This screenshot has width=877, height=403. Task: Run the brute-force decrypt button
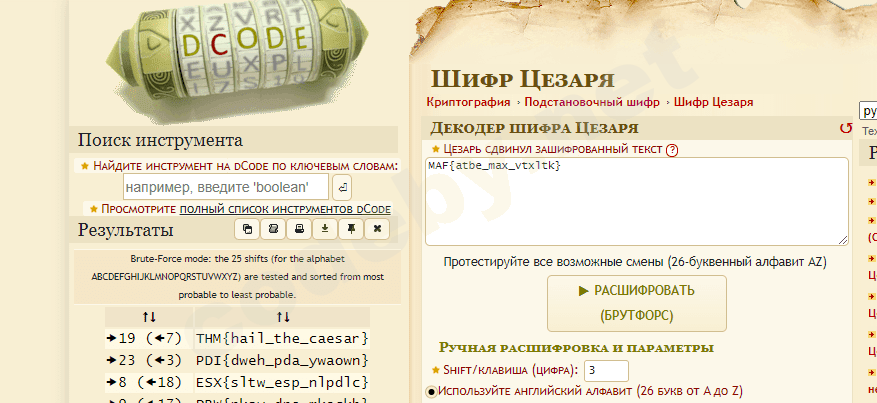[x=636, y=304]
